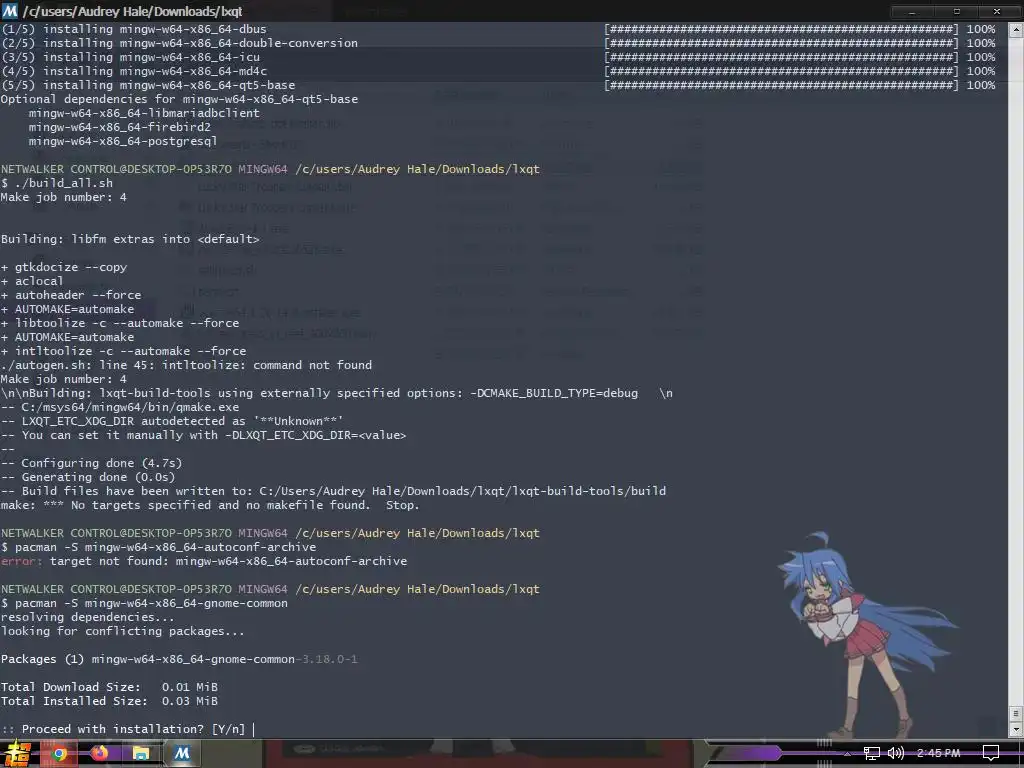Click 'make: *** No targets specified' line
The height and width of the screenshot is (768, 1024).
click(210, 505)
